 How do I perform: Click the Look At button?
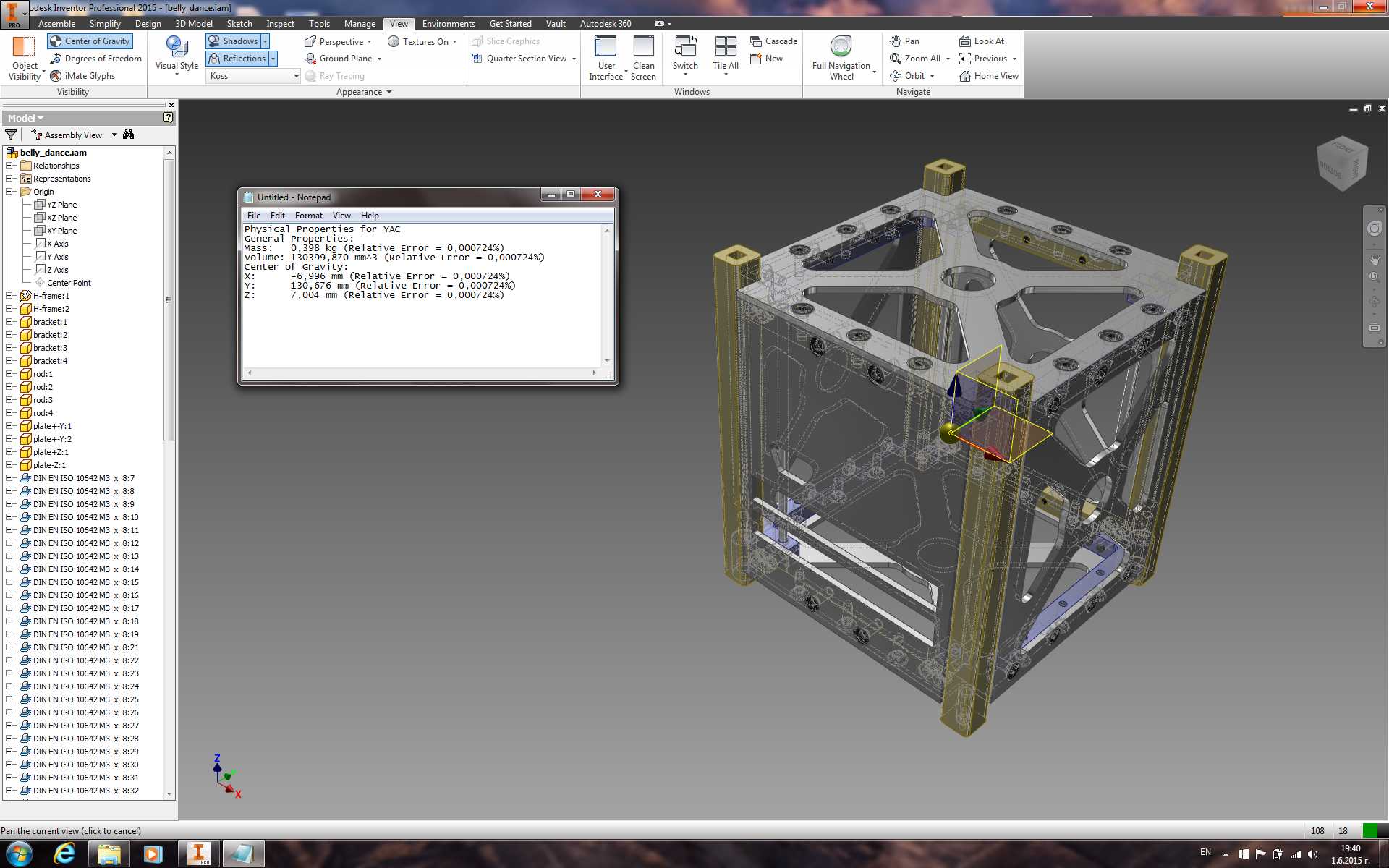982,41
